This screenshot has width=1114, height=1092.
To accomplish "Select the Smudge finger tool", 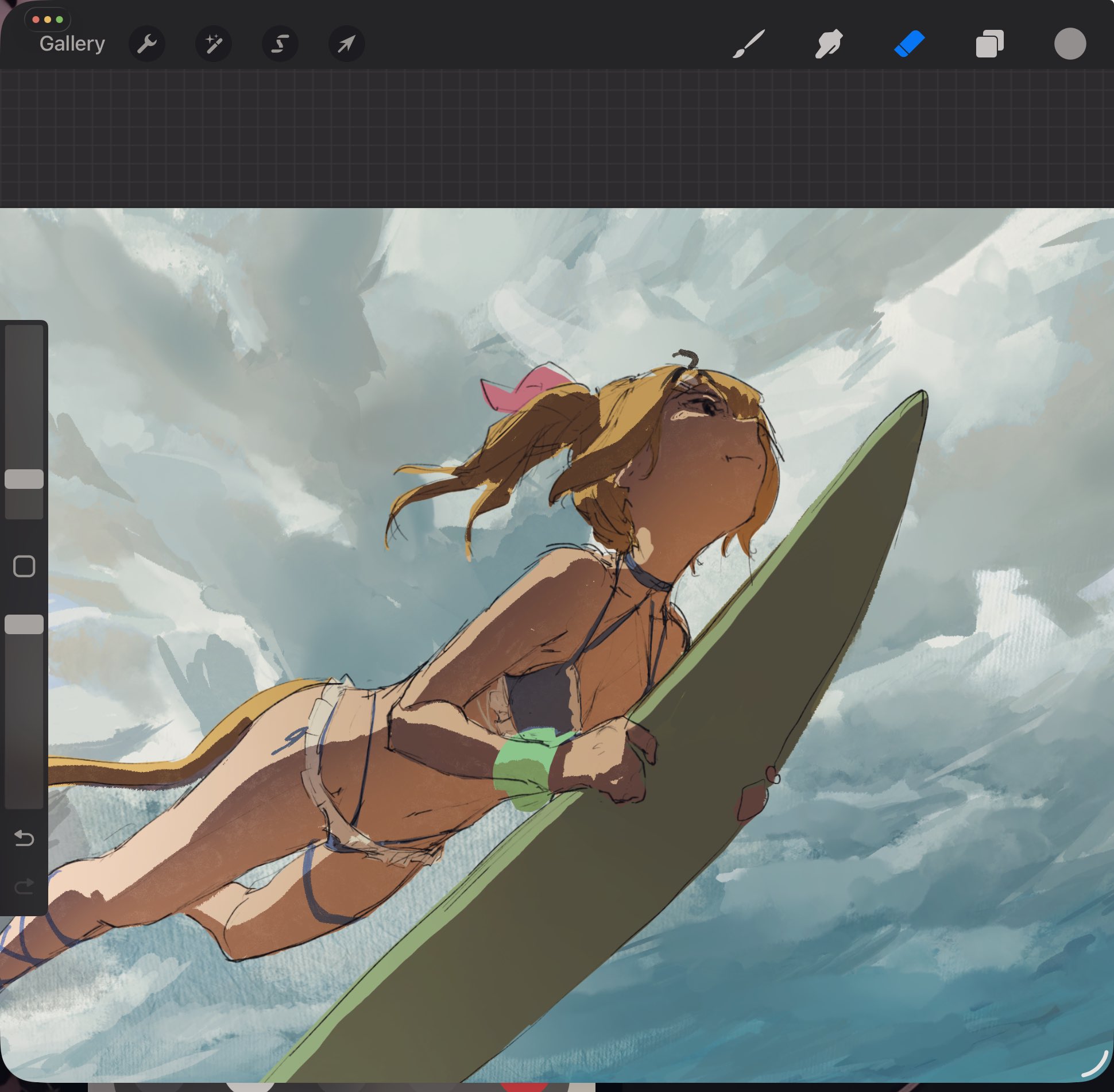I will [x=829, y=44].
